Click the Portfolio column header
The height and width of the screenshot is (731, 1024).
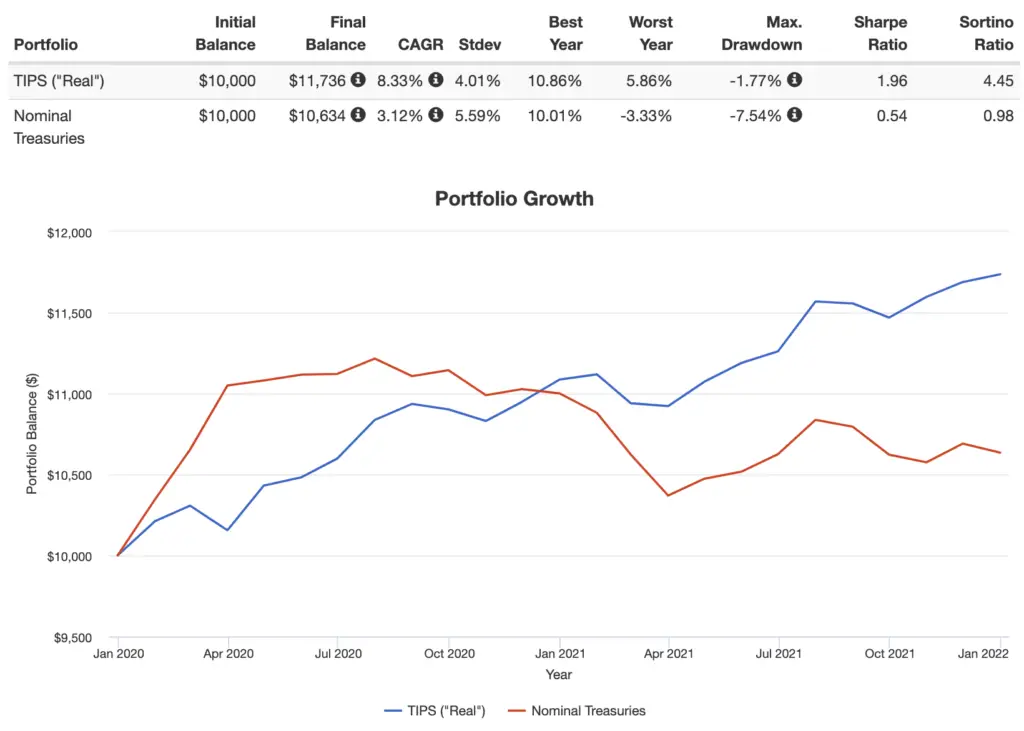point(46,44)
